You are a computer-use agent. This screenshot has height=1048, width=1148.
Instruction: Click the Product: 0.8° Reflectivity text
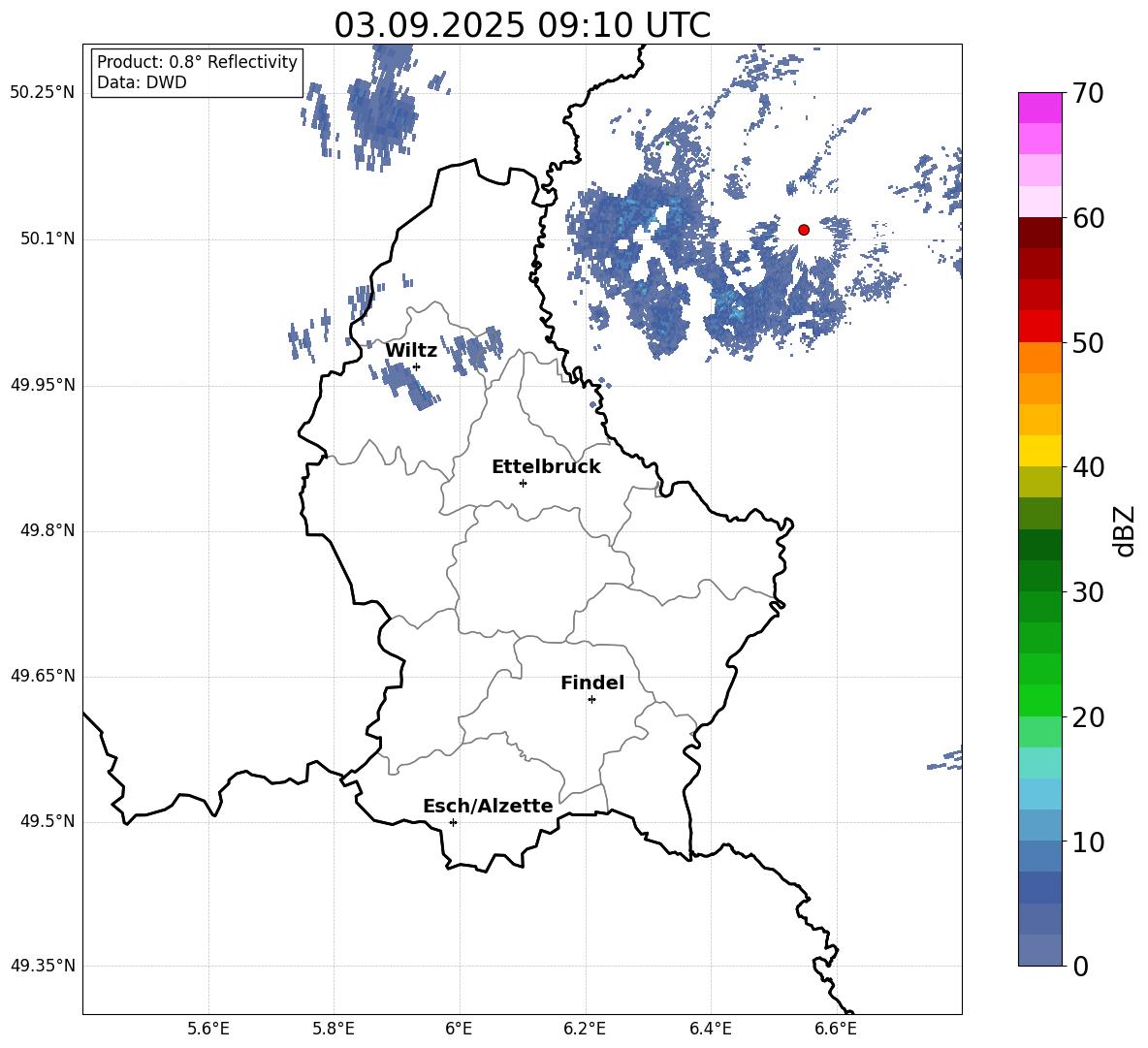[197, 62]
